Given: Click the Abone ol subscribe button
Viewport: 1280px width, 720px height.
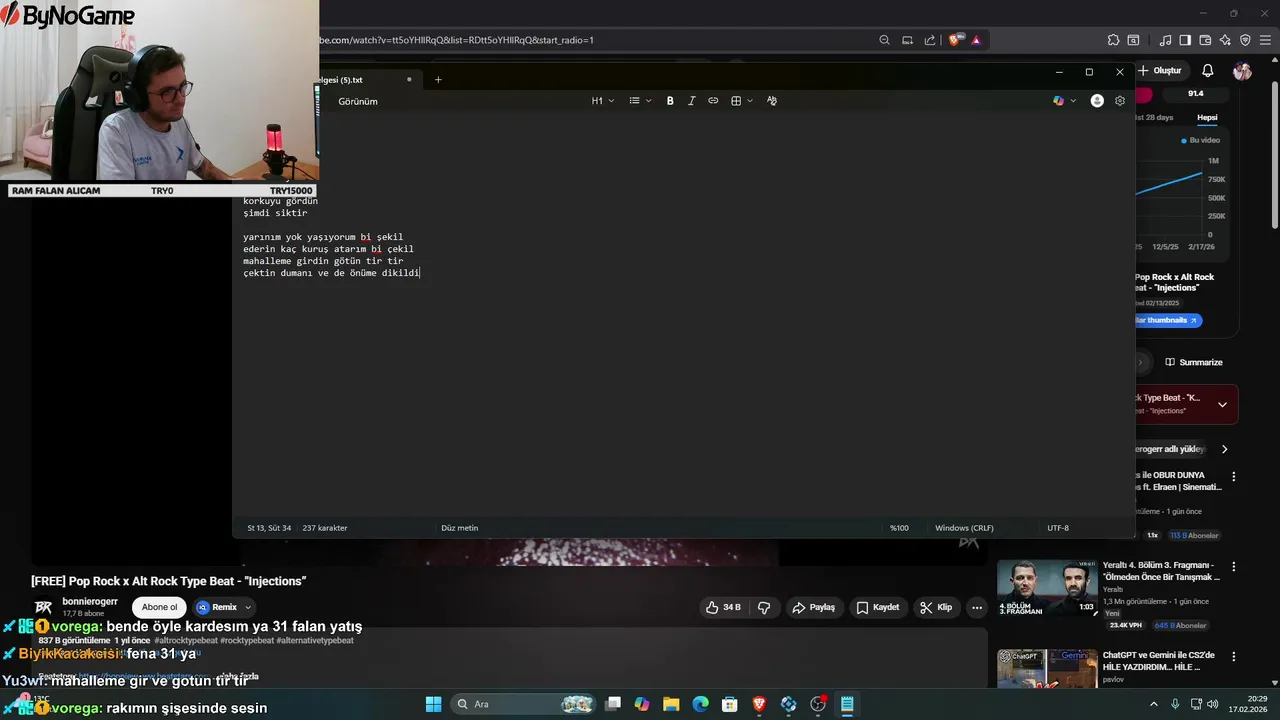Looking at the screenshot, I should click(x=159, y=607).
